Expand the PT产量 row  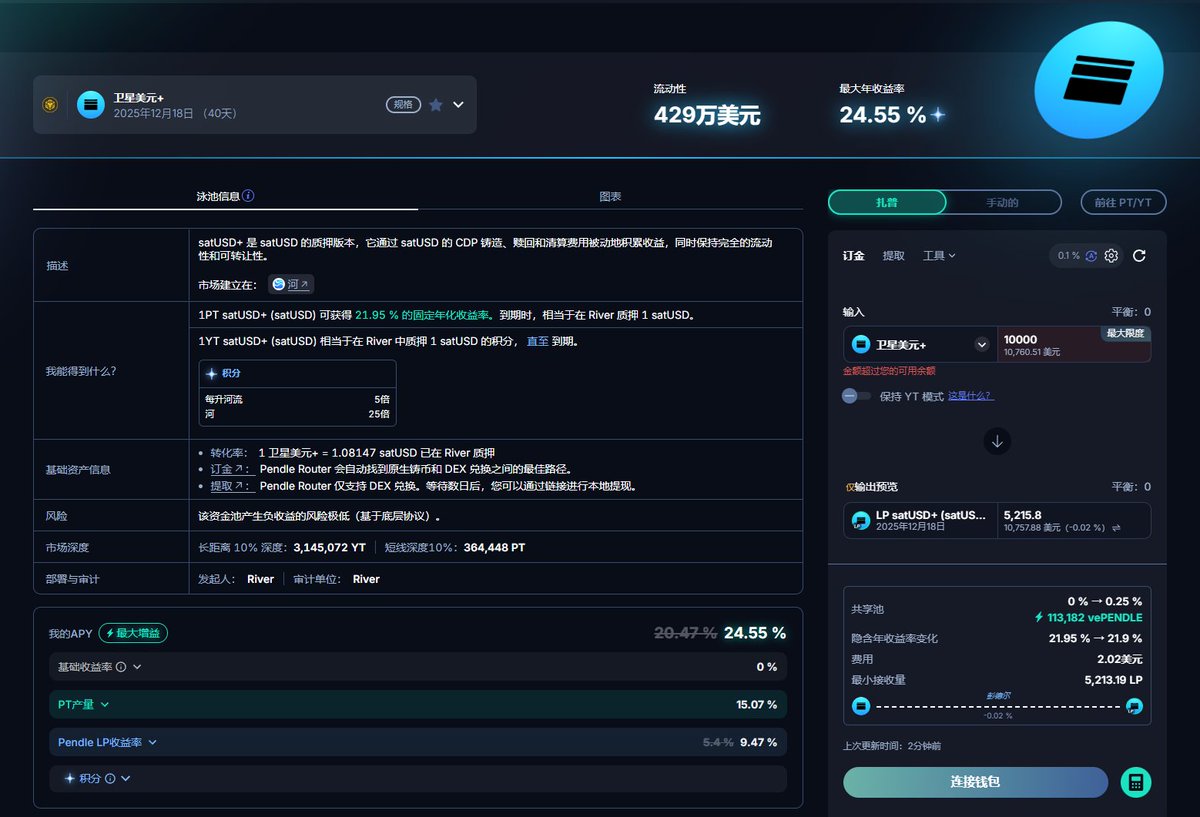[418, 704]
